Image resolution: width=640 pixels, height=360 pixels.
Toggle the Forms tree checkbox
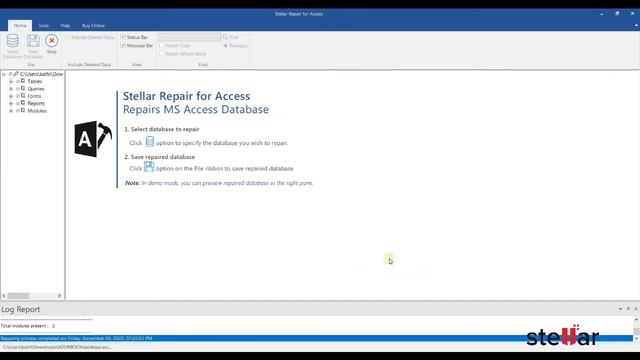18,96
